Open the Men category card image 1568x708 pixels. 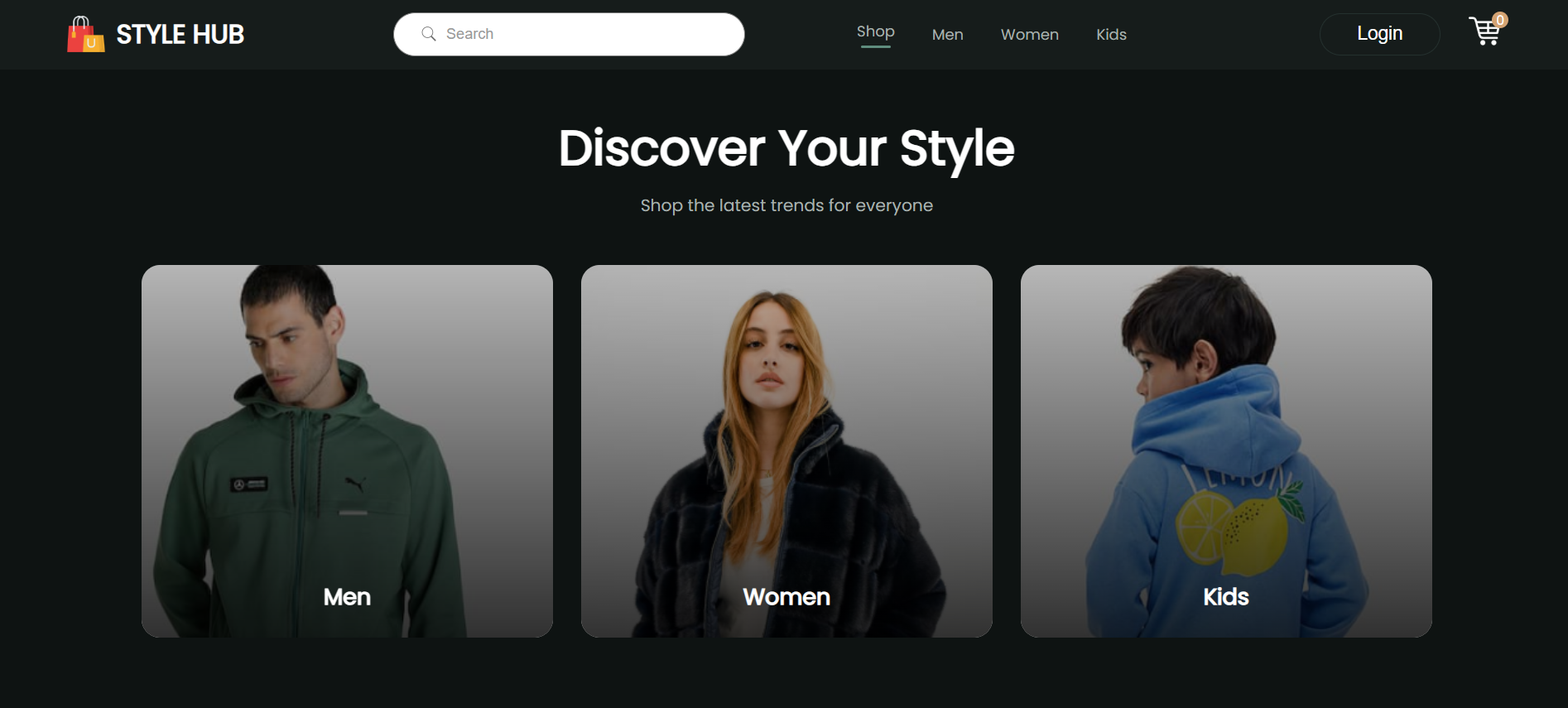(x=347, y=431)
